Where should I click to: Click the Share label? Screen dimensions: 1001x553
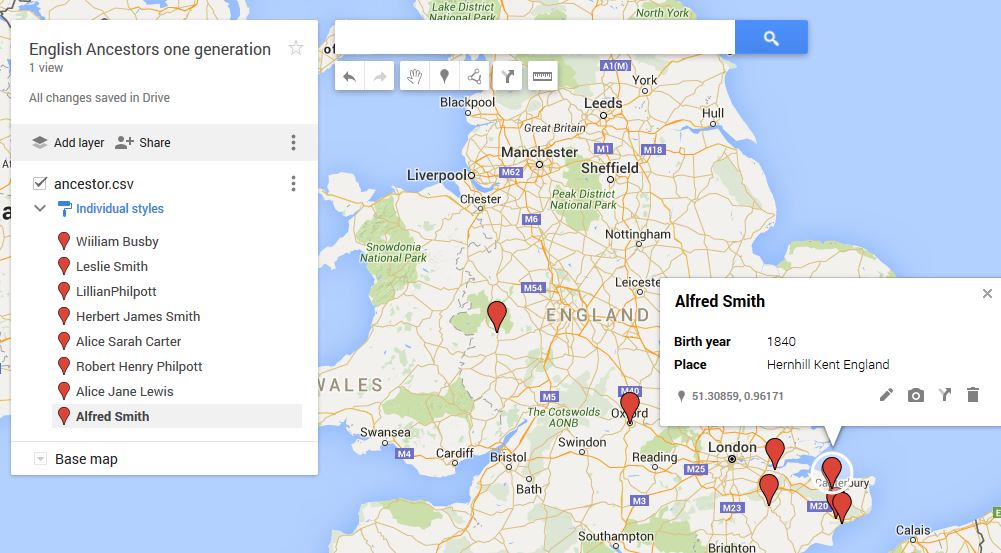154,143
